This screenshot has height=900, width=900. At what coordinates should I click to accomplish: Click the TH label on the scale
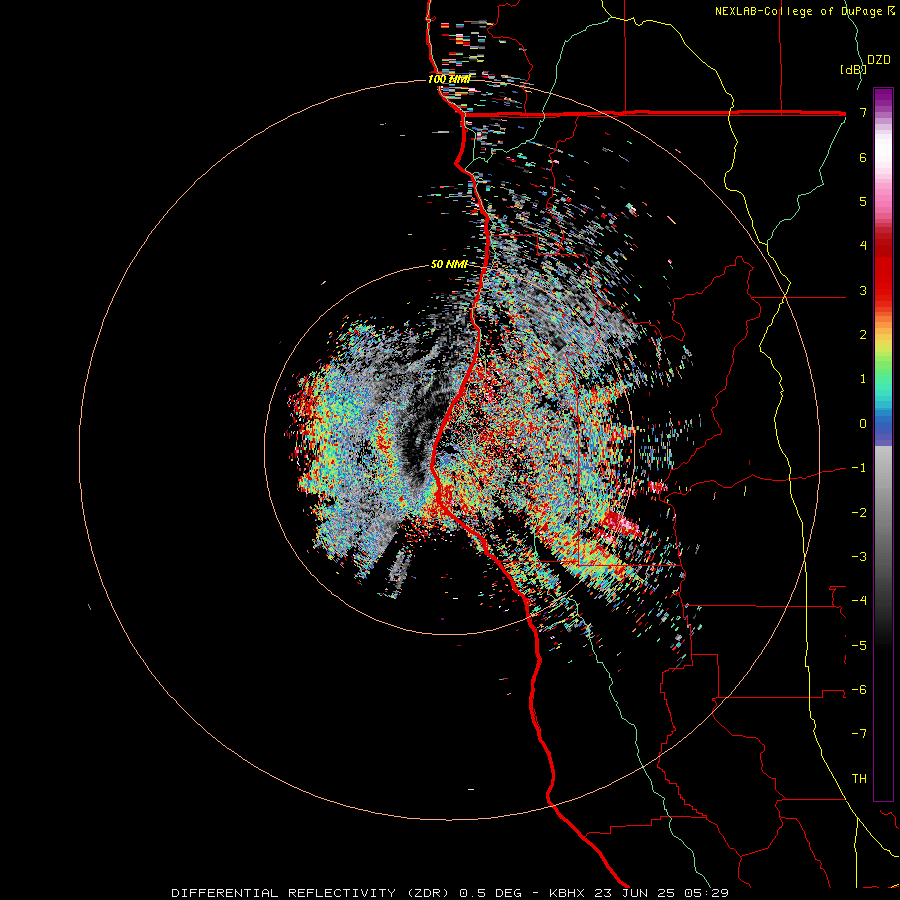pyautogui.click(x=859, y=779)
